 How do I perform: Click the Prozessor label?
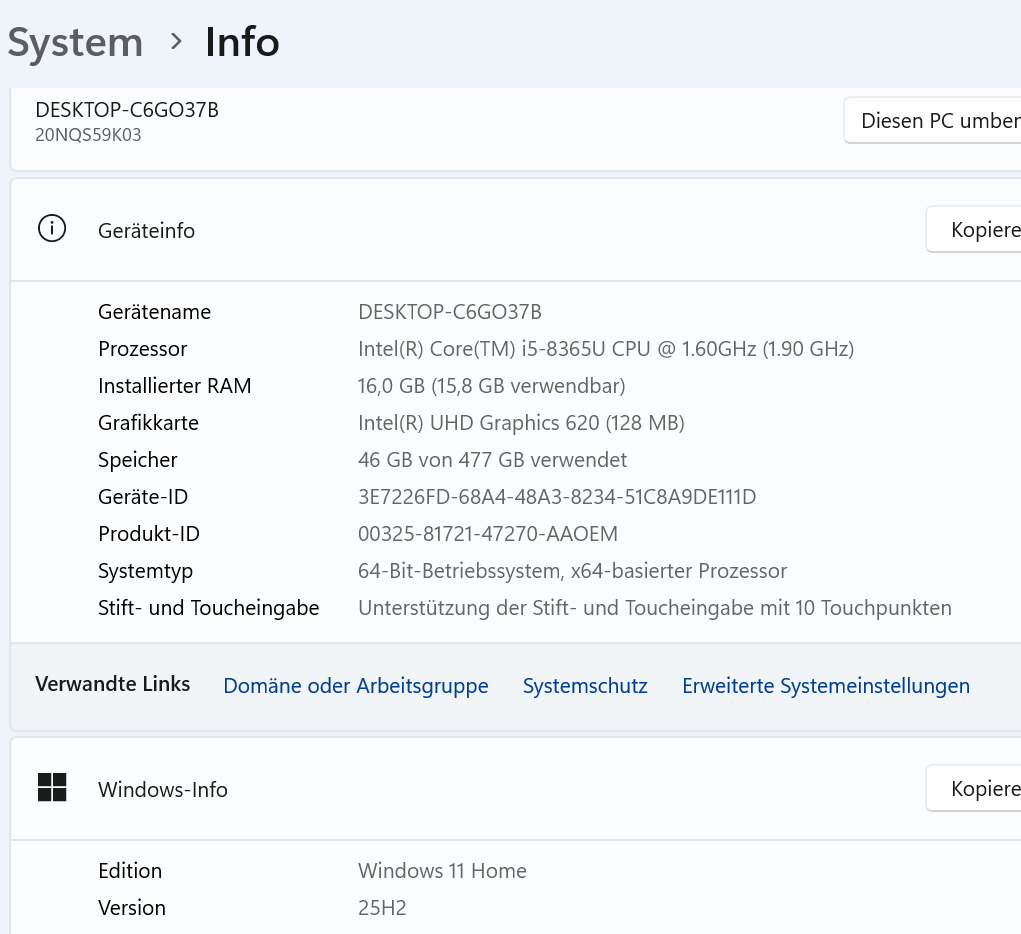[x=143, y=349]
